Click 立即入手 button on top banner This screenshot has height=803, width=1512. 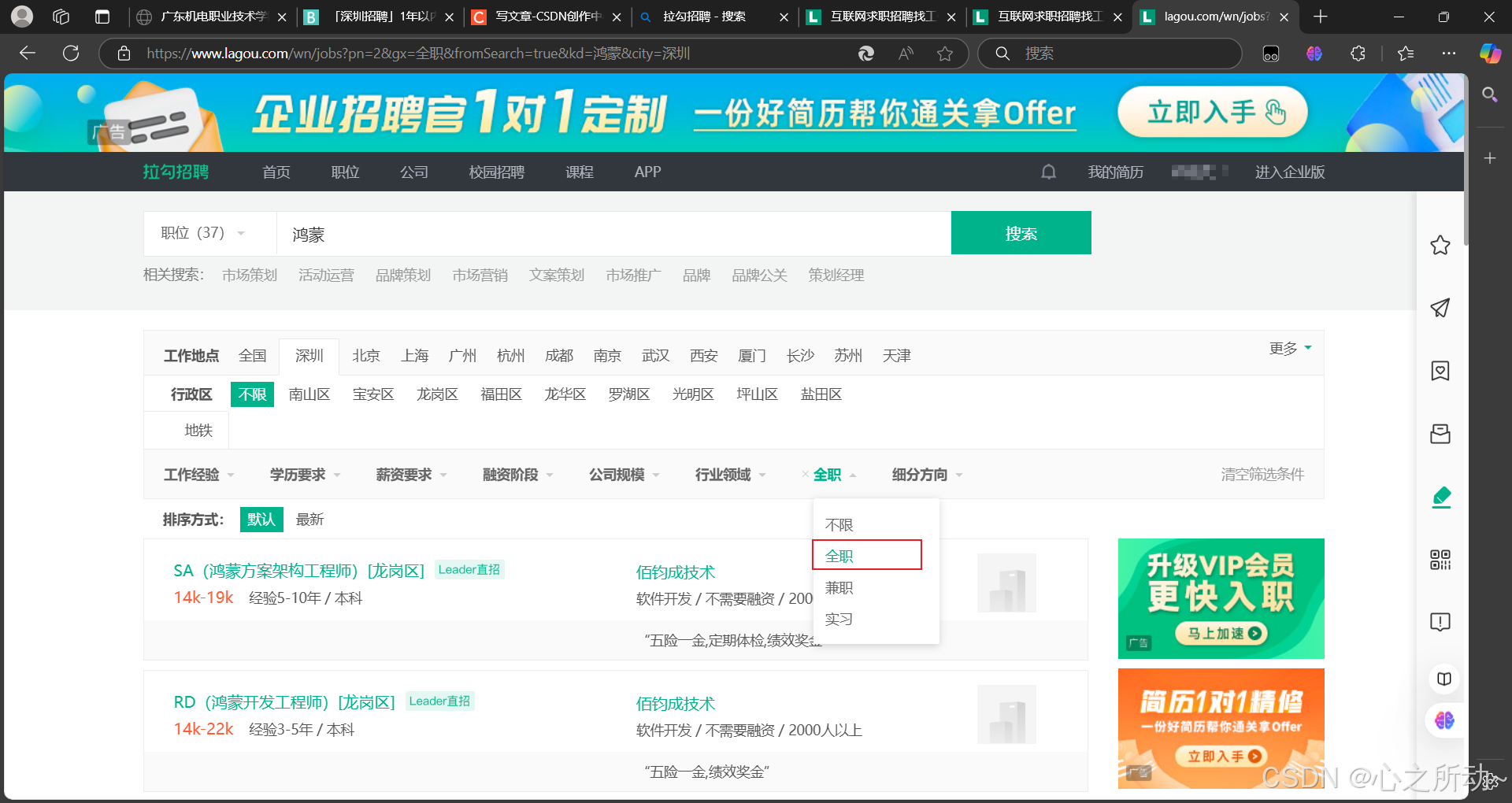pyautogui.click(x=1213, y=112)
